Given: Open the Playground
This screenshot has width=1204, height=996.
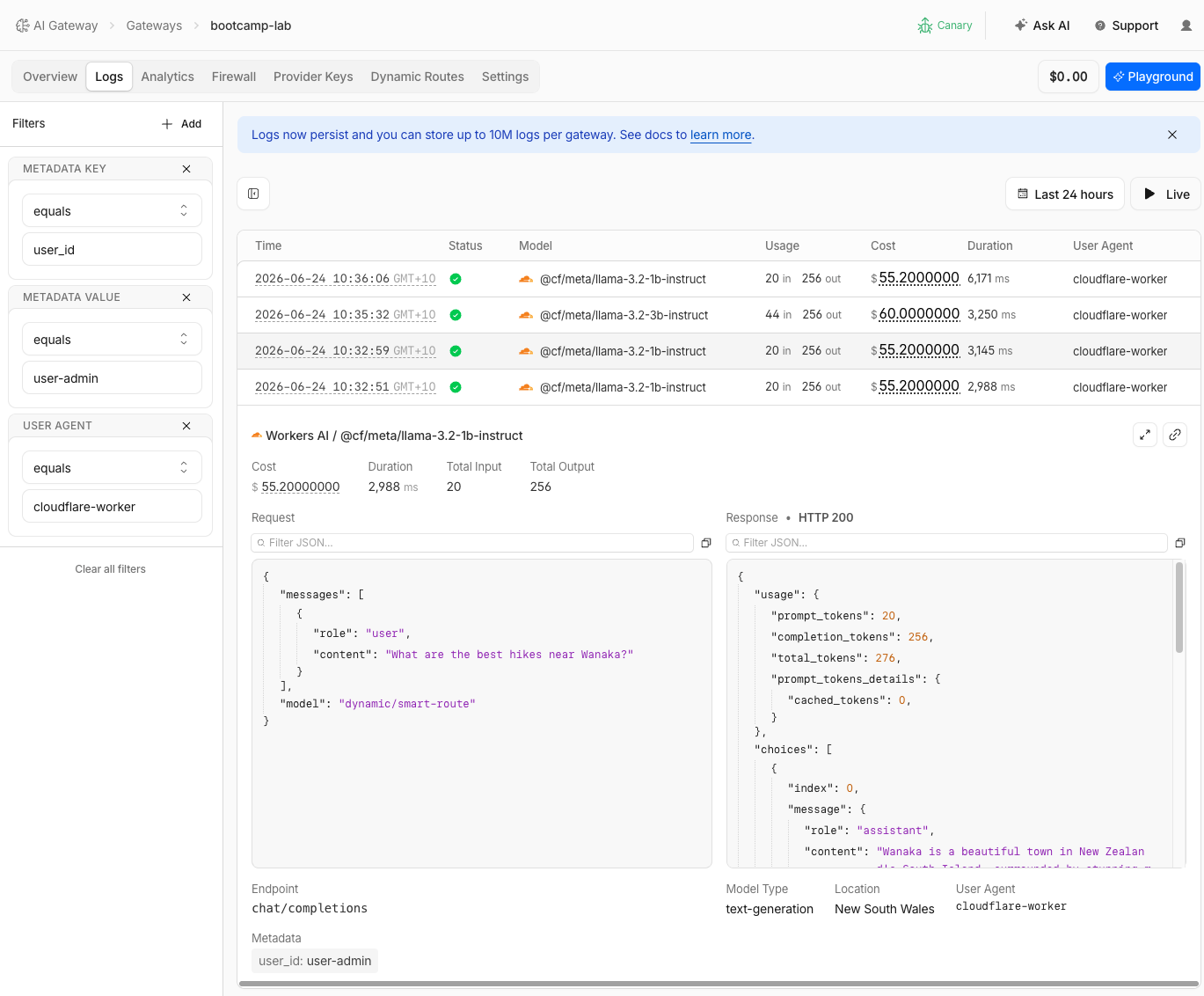Looking at the screenshot, I should pos(1152,77).
